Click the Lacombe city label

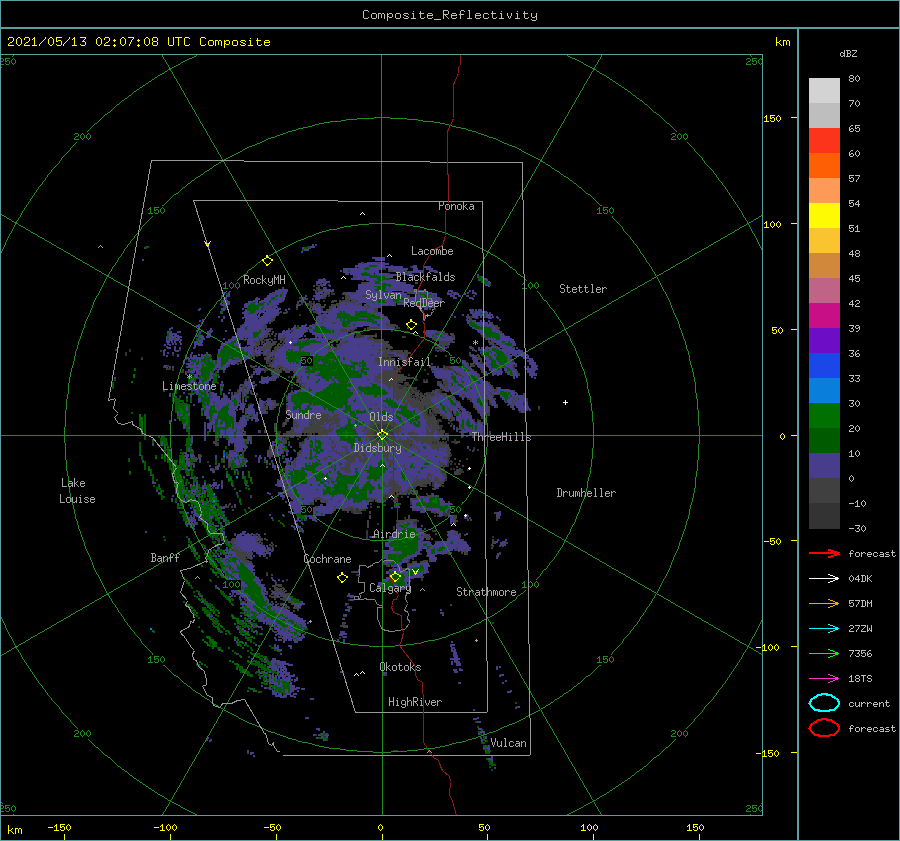(432, 251)
